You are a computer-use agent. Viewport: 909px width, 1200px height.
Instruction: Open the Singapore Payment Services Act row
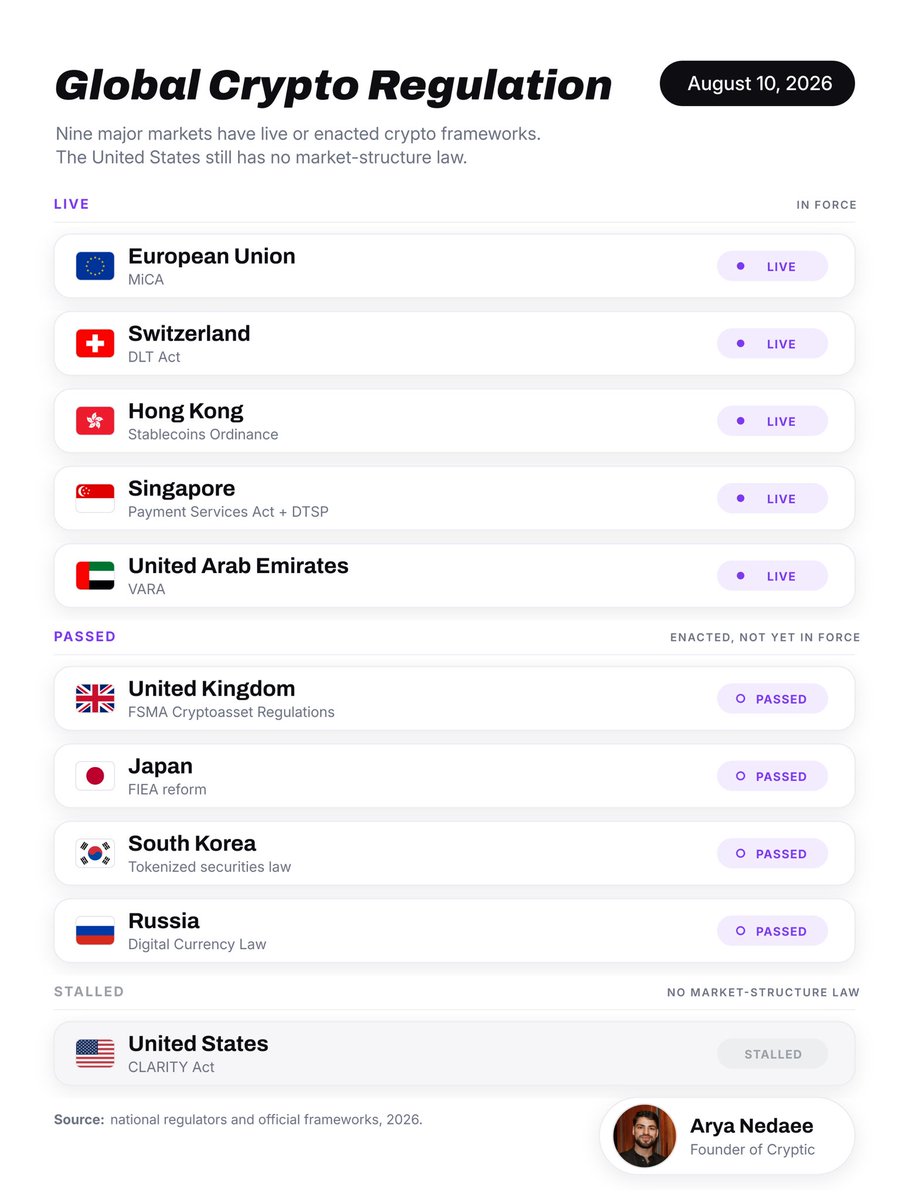point(455,498)
